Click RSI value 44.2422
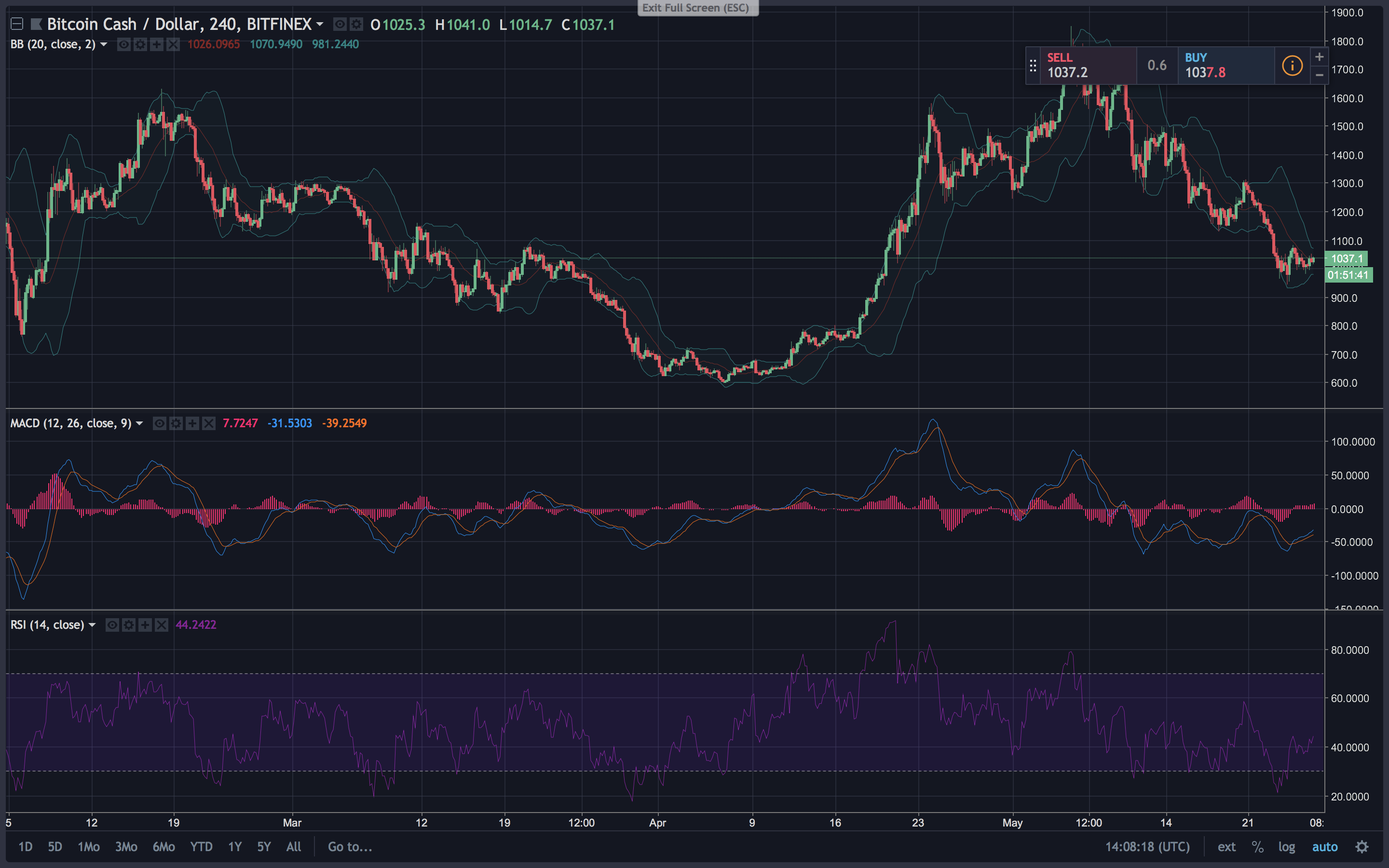1389x868 pixels. tap(196, 624)
